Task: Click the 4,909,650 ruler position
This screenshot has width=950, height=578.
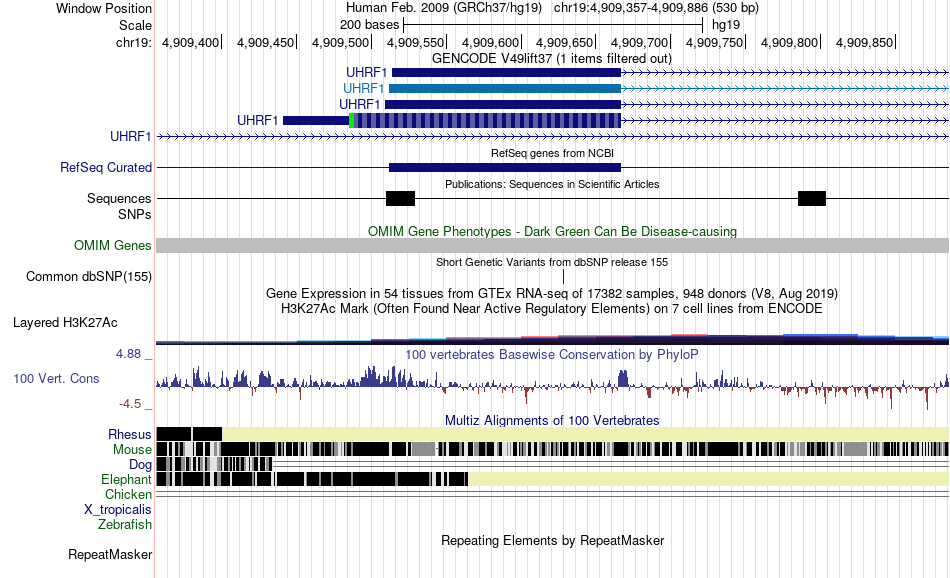Action: point(565,42)
